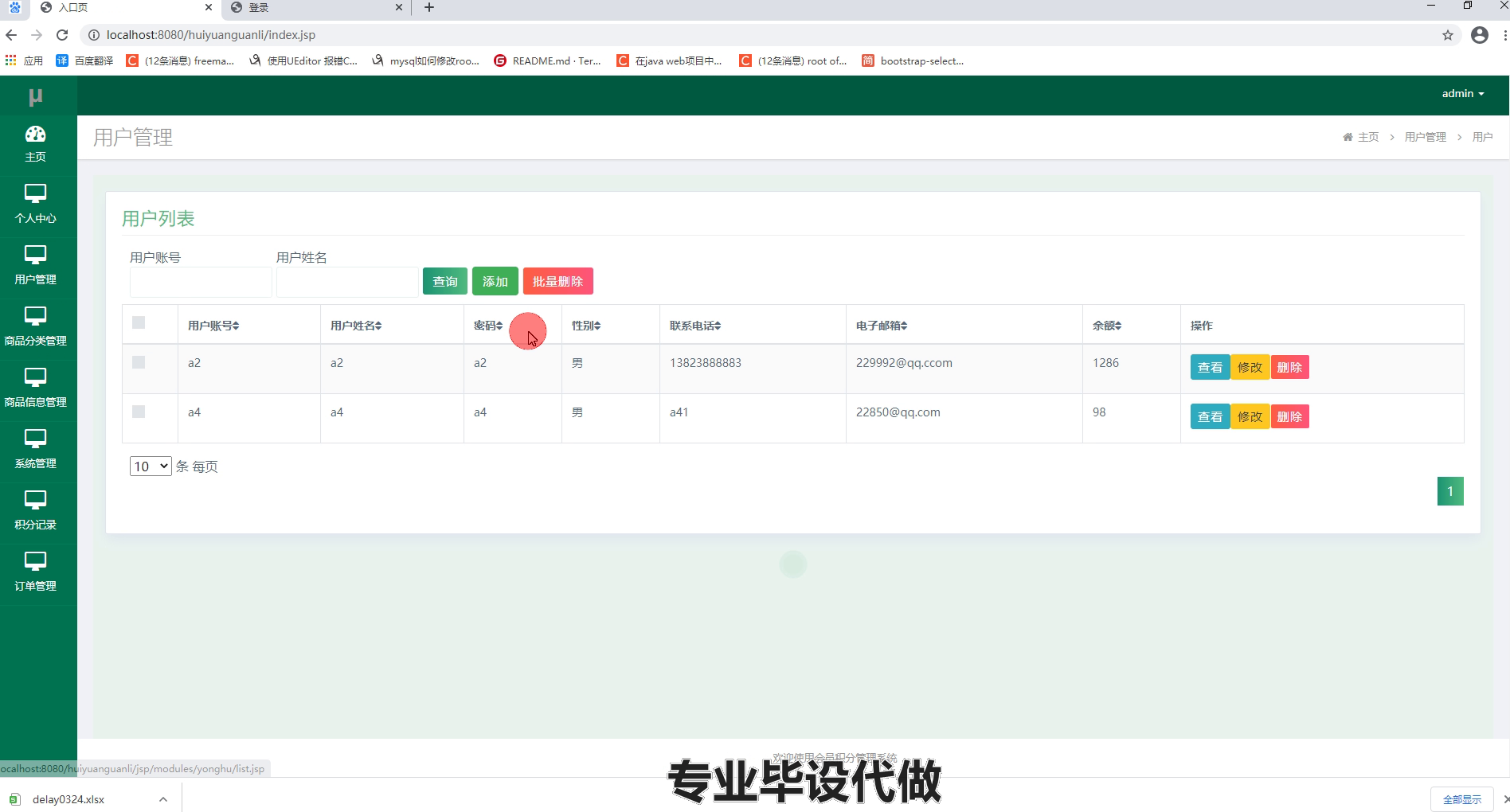The width and height of the screenshot is (1510, 812).
Task: Click phone cell 13823888883
Action: [x=706, y=363]
